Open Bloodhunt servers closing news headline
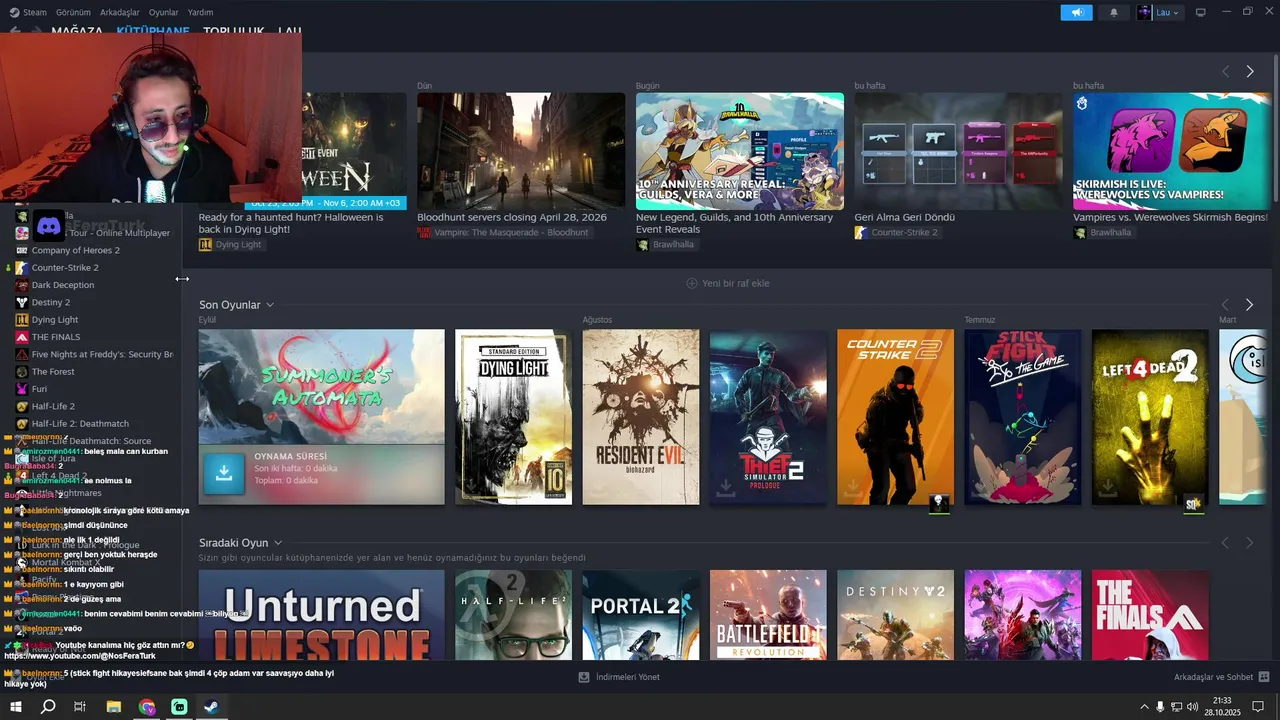 [512, 217]
